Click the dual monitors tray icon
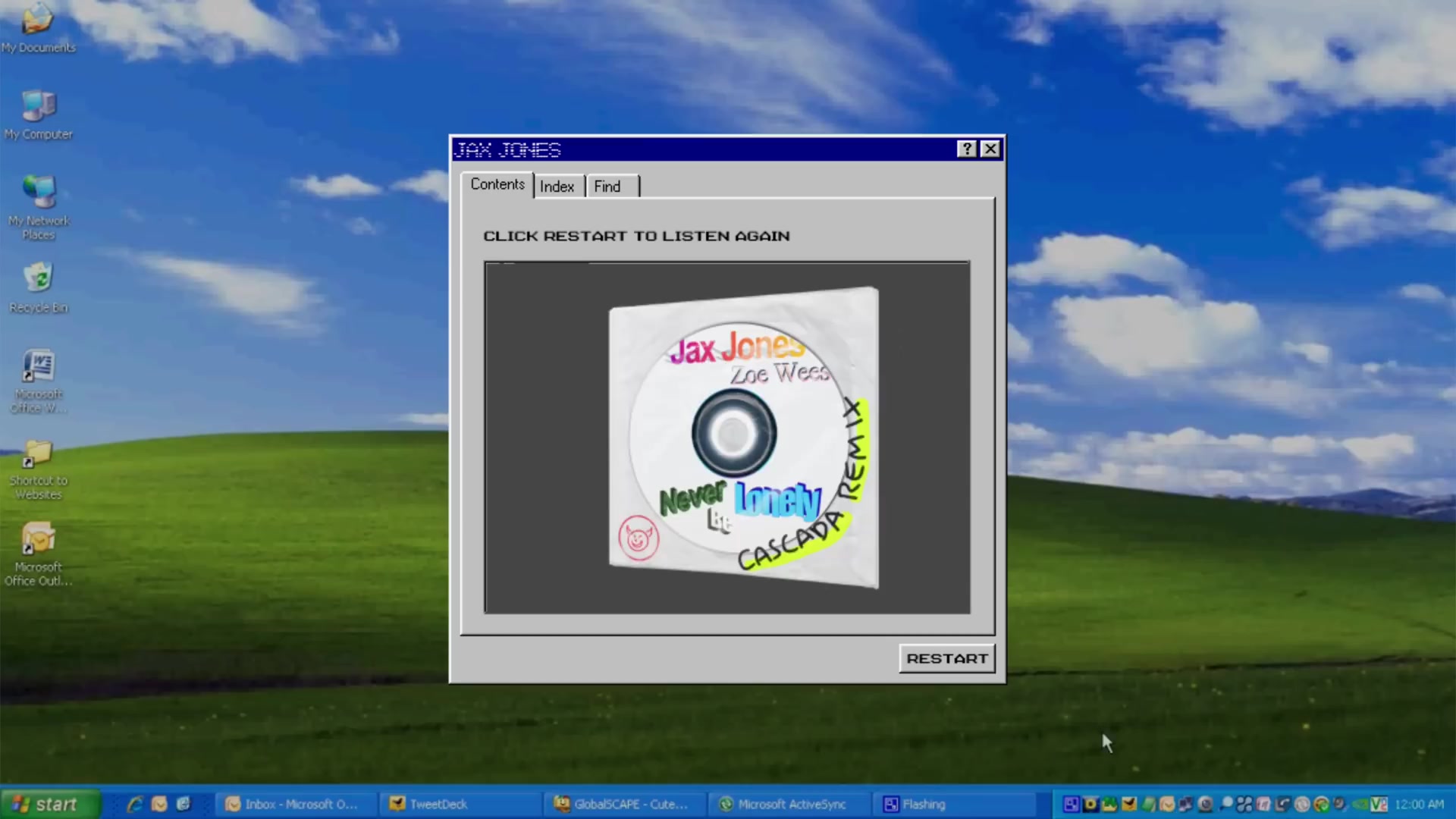 pos(1186,804)
